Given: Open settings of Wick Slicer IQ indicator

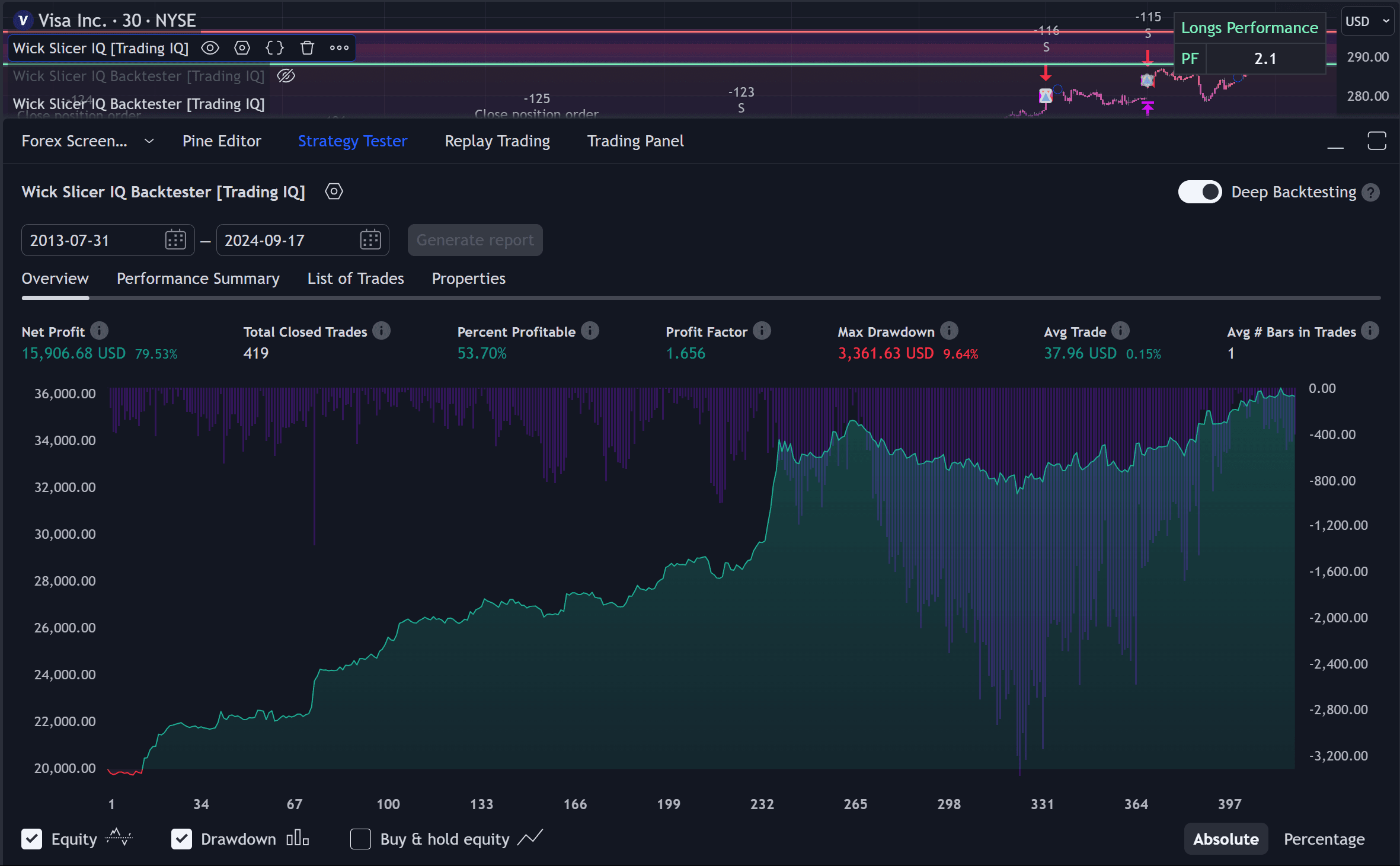Looking at the screenshot, I should coord(242,48).
